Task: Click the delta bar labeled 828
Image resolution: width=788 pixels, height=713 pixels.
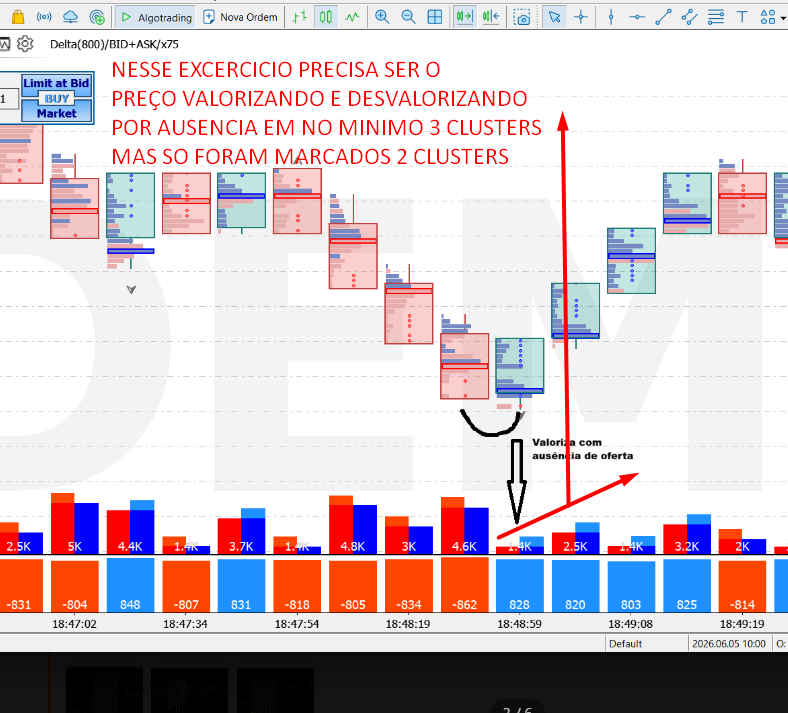Action: 520,585
